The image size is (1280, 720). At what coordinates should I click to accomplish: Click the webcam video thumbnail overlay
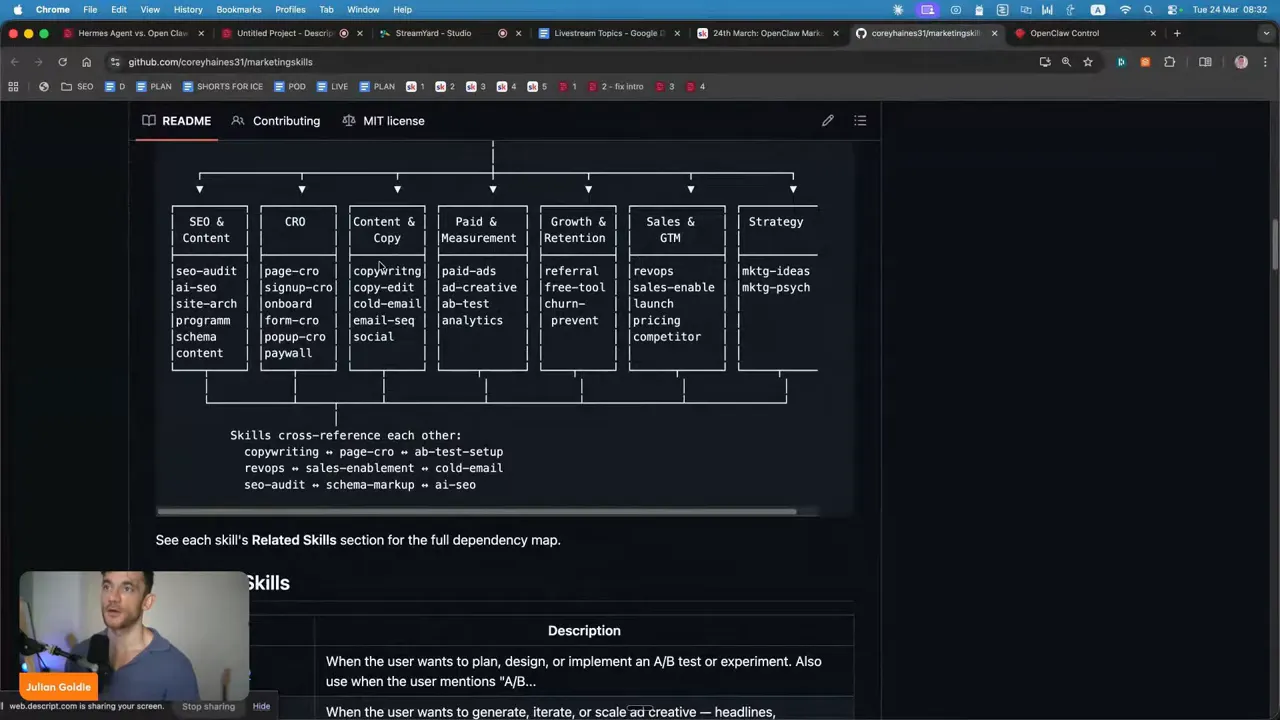click(134, 636)
